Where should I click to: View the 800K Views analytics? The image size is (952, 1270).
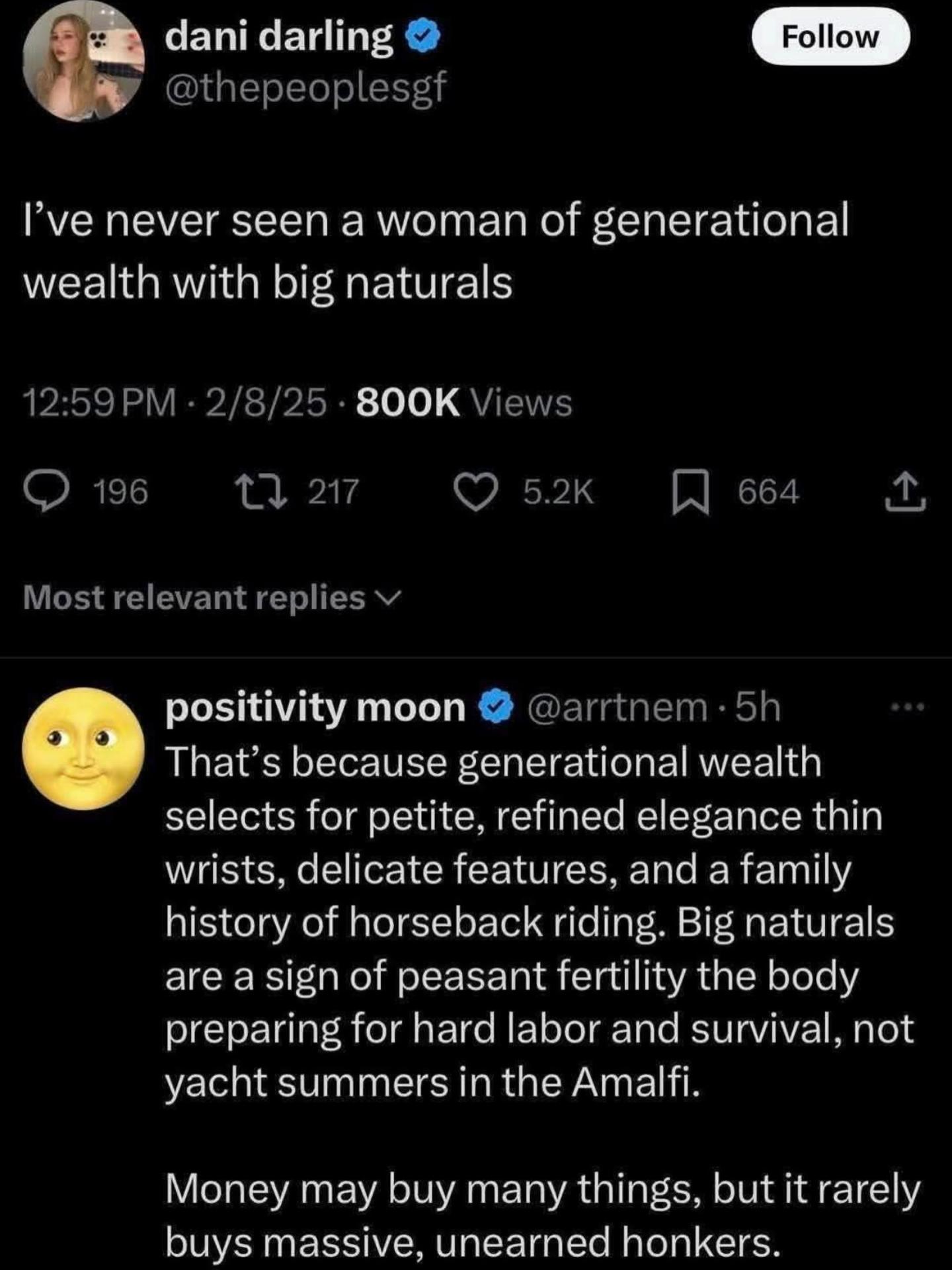(x=464, y=402)
